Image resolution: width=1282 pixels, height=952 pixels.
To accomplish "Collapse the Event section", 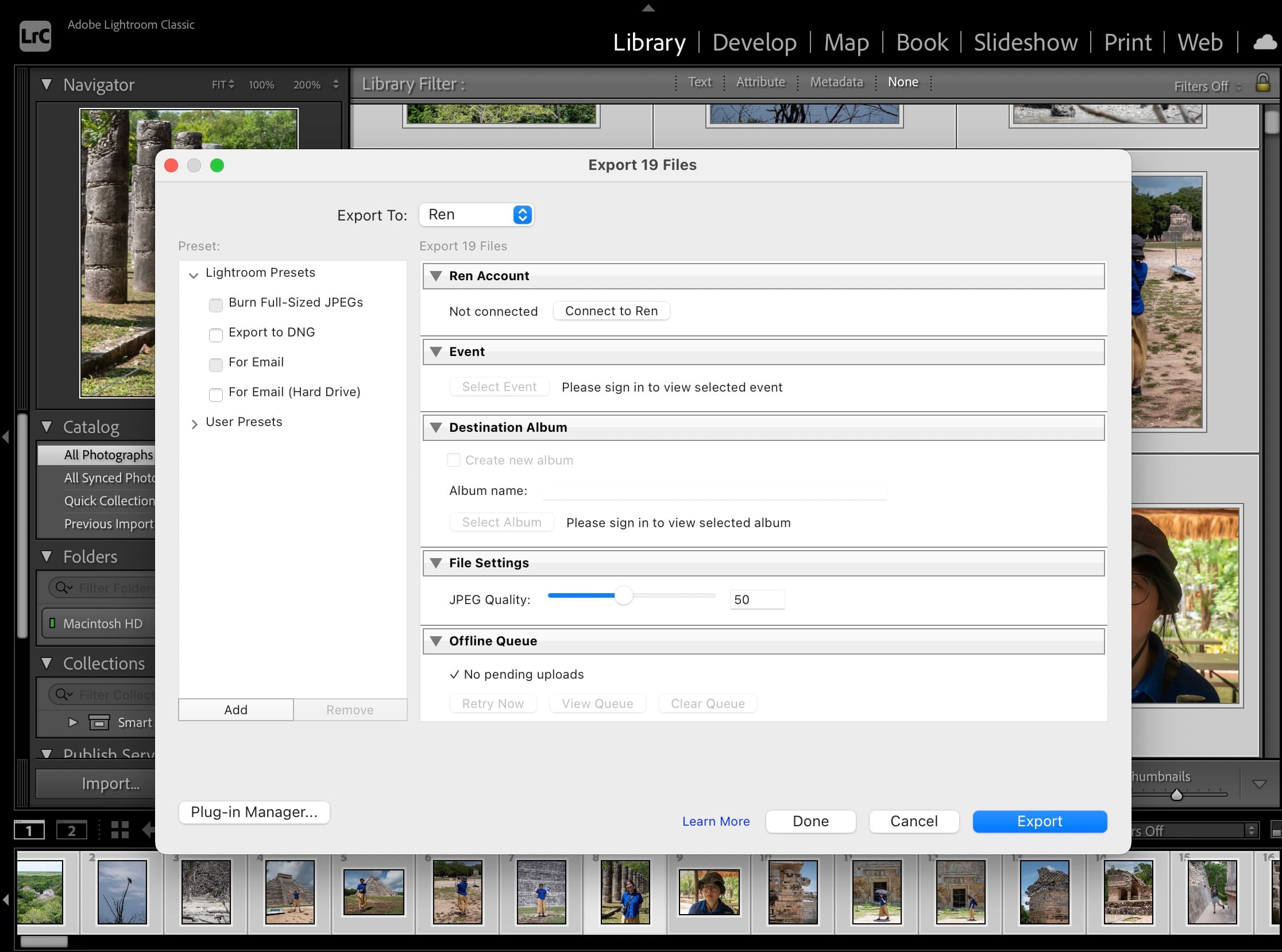I will point(437,351).
